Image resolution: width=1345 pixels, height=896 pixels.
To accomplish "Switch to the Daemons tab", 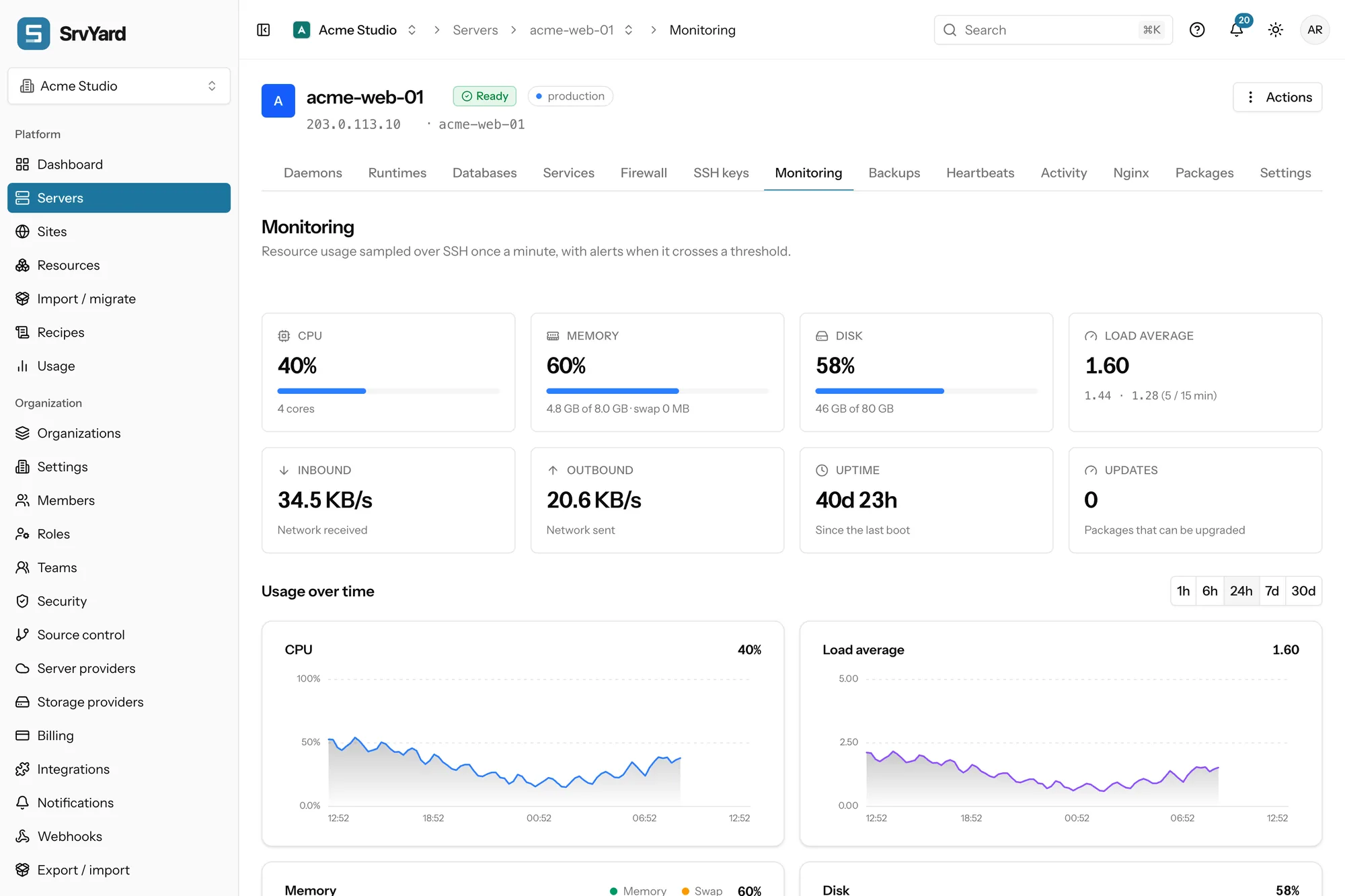I will pyautogui.click(x=313, y=173).
